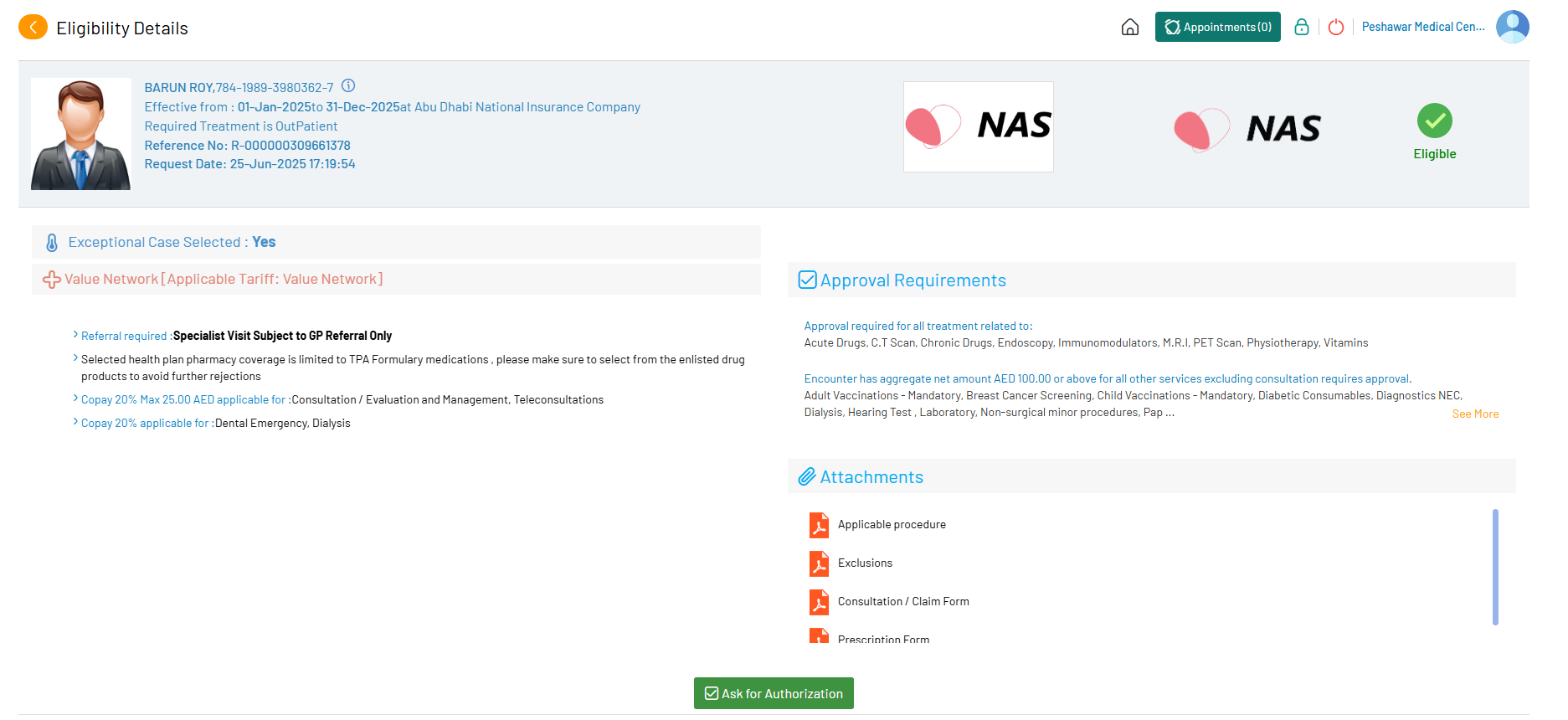Open the user profile avatar
The image size is (1568, 720).
[x=1512, y=27]
